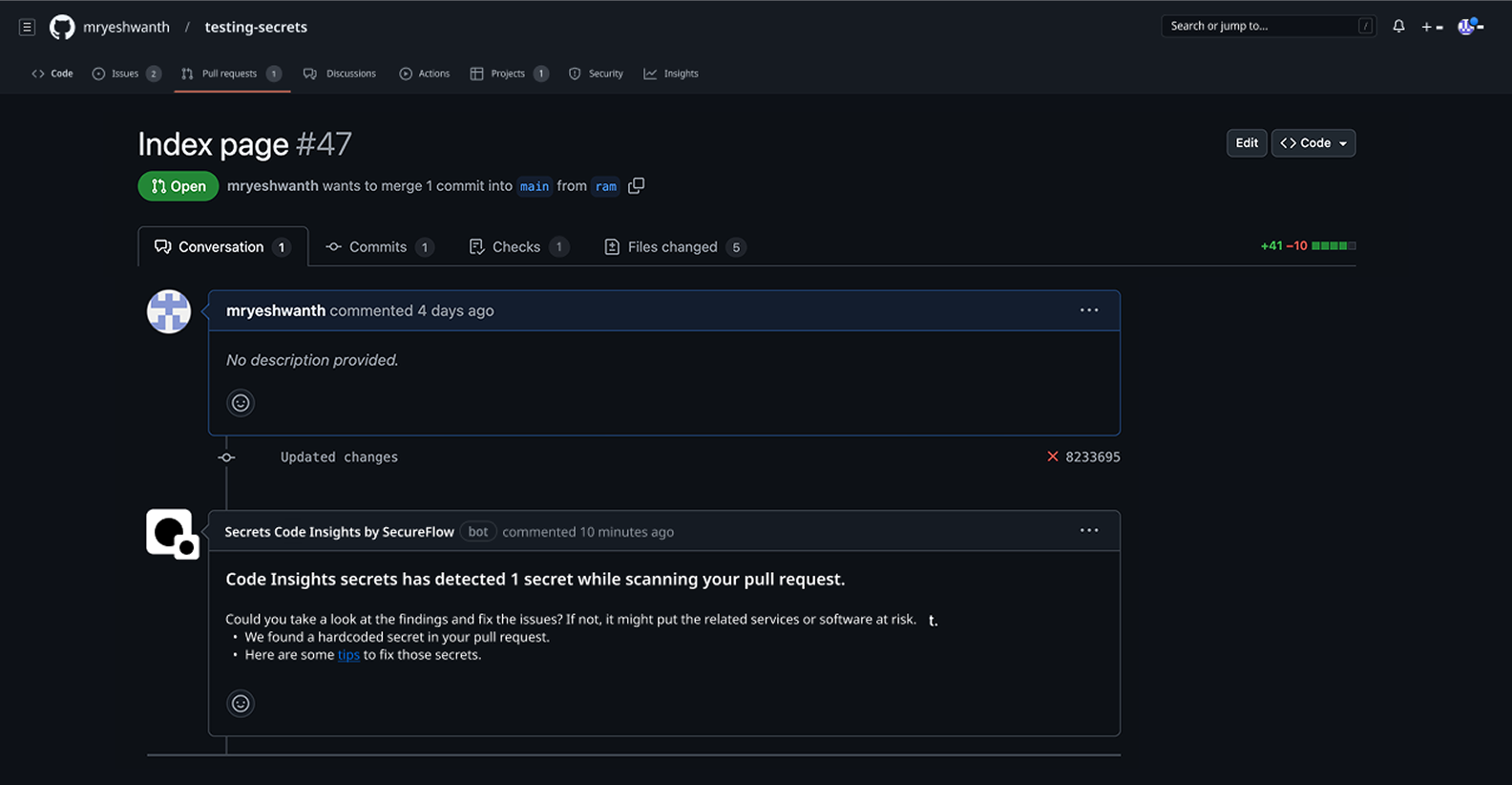The height and width of the screenshot is (785, 1512).
Task: Copy the ram branch name
Action: pos(637,185)
